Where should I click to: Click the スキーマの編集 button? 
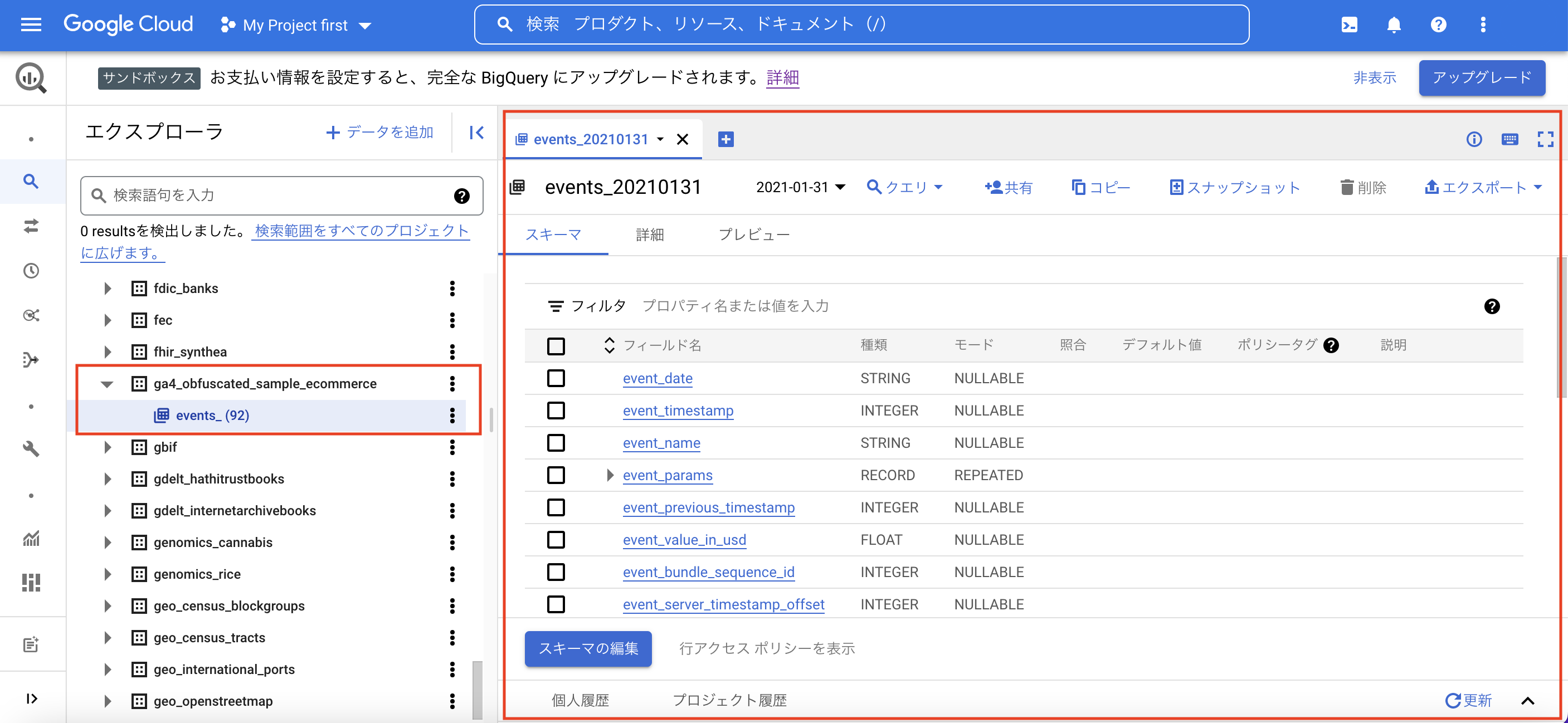click(x=588, y=648)
